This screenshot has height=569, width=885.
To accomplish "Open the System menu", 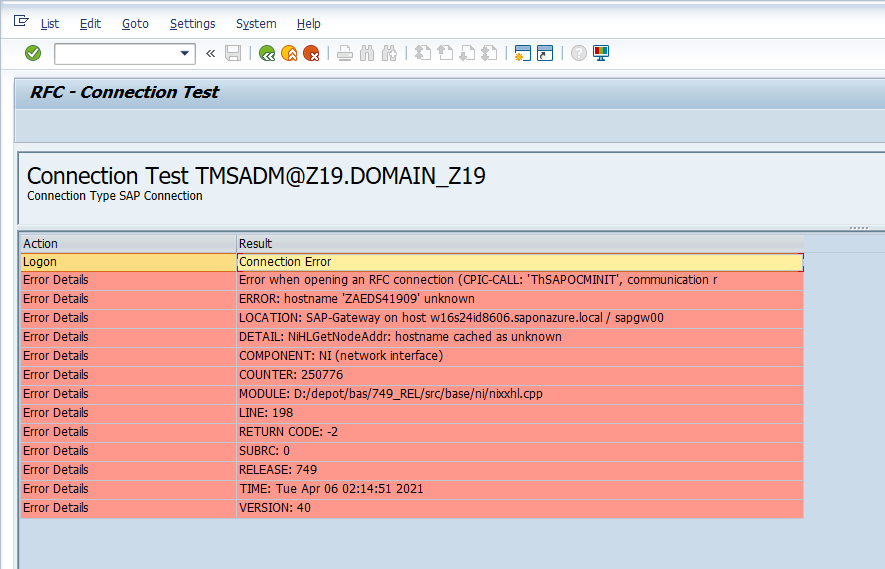I will pyautogui.click(x=256, y=23).
